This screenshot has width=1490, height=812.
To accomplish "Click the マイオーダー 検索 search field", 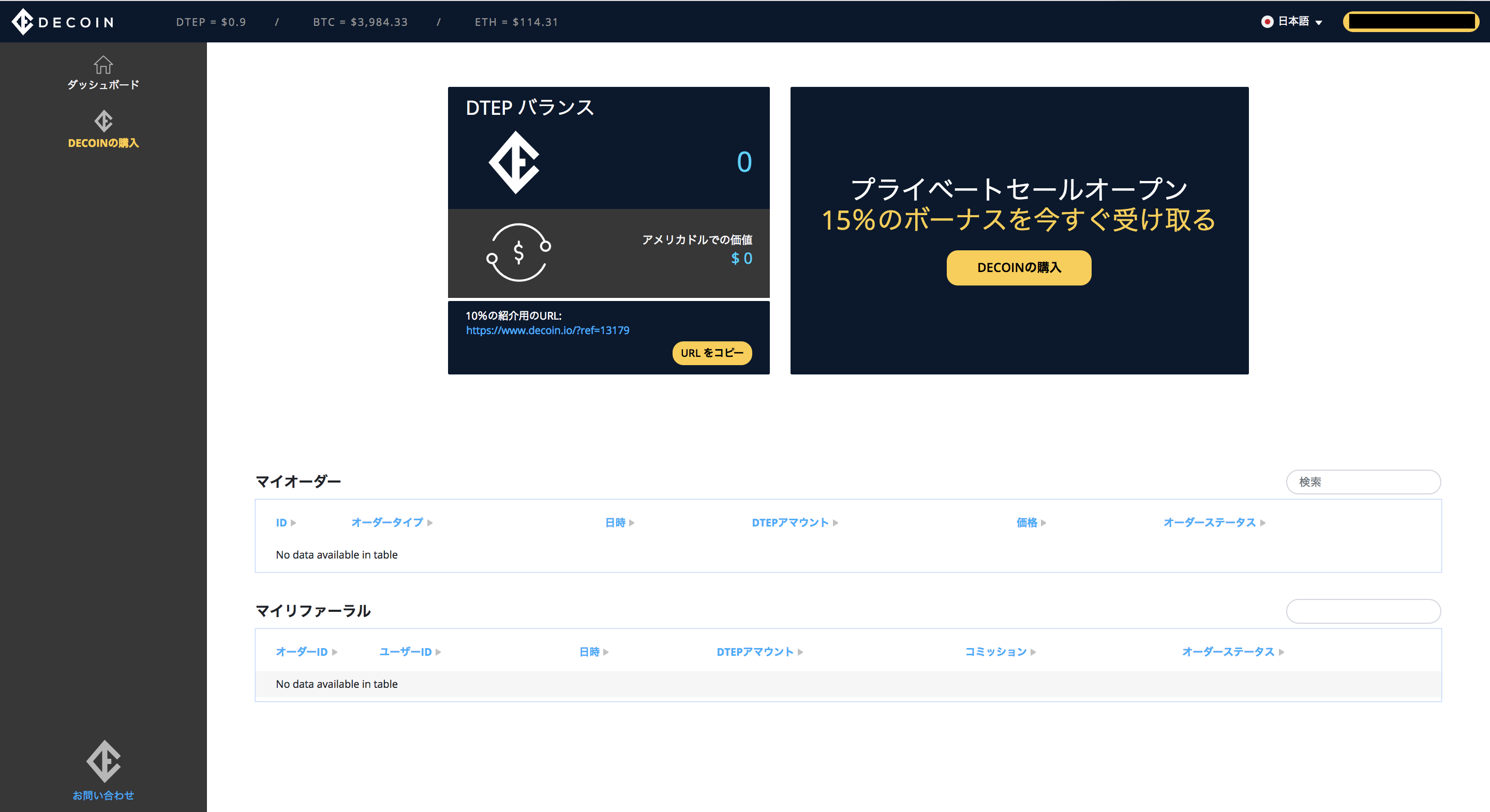I will point(1363,482).
